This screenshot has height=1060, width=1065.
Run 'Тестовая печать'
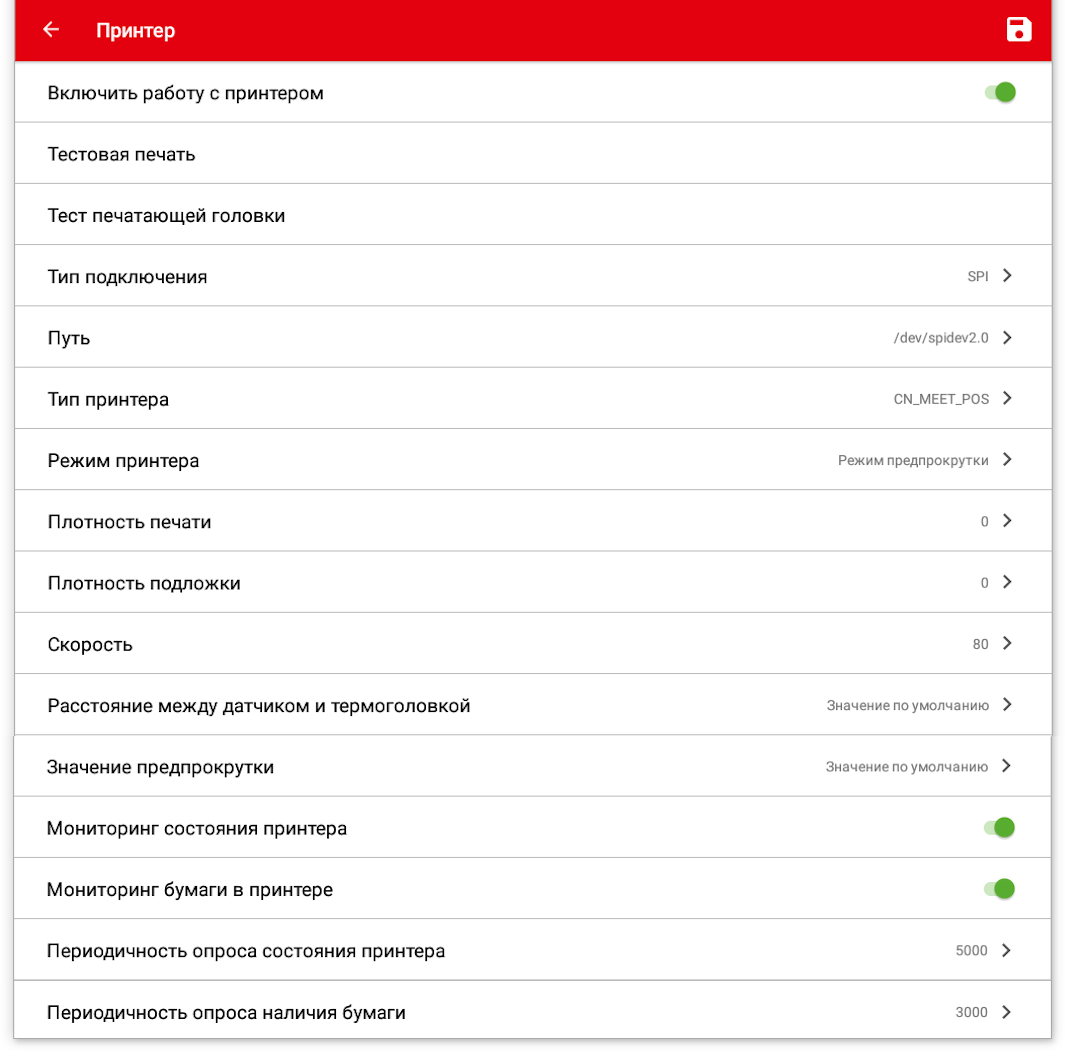(122, 154)
